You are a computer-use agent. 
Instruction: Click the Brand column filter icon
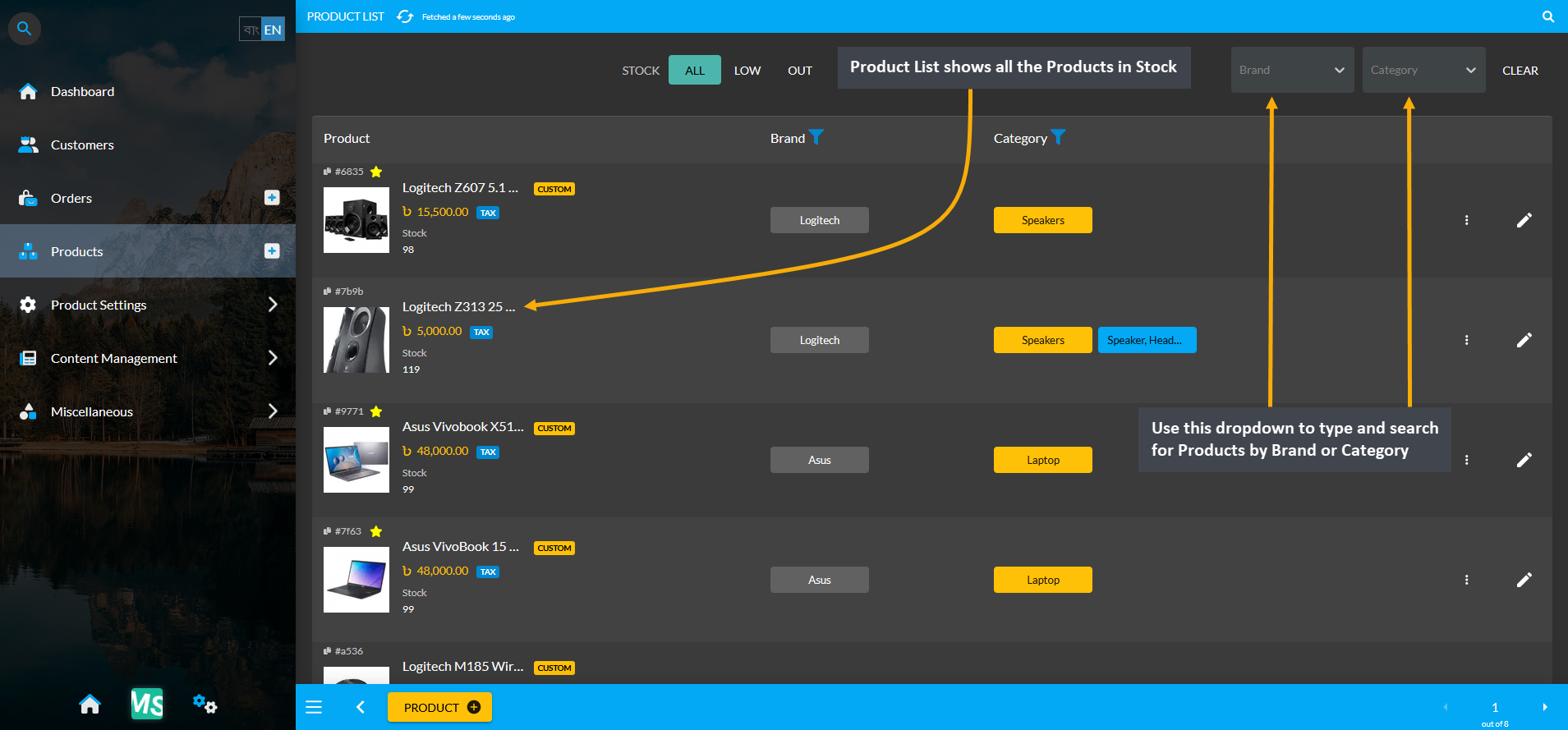pos(816,137)
